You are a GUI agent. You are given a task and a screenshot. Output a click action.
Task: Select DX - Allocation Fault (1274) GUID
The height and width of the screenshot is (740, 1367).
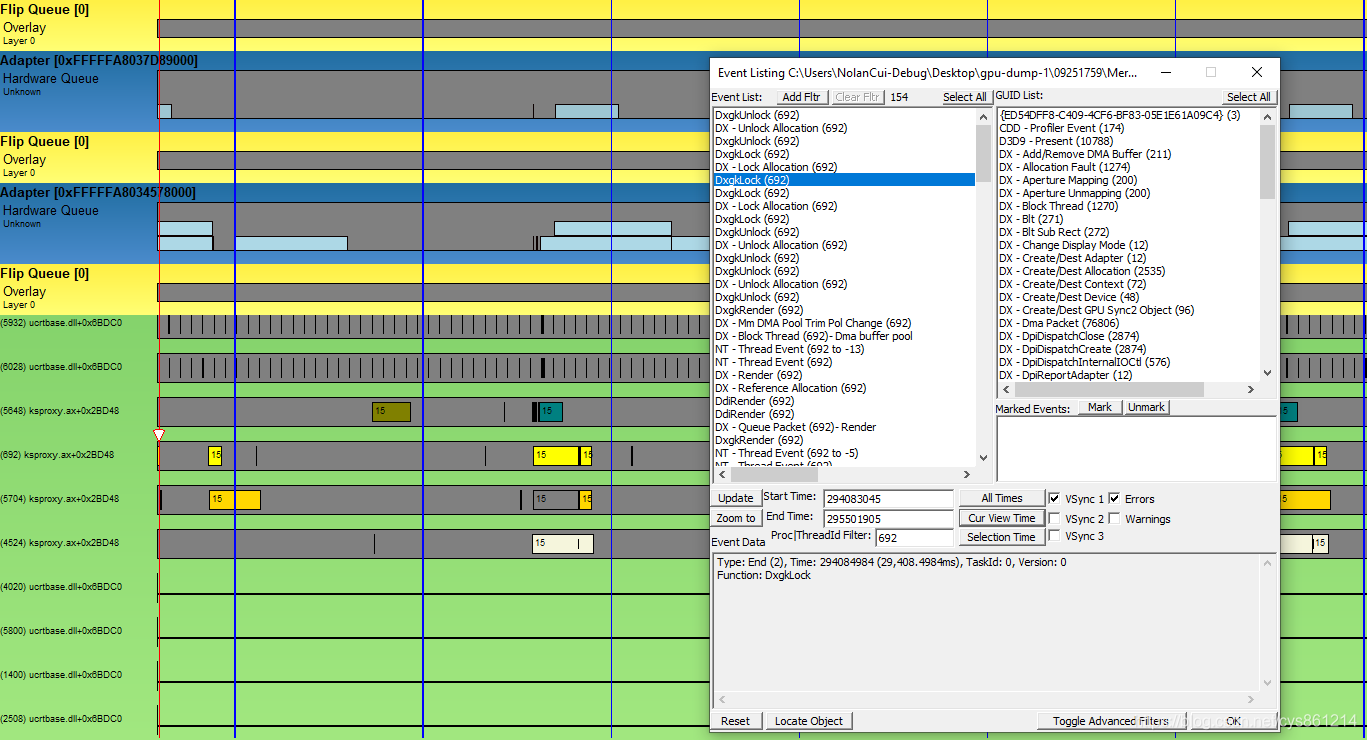1065,167
